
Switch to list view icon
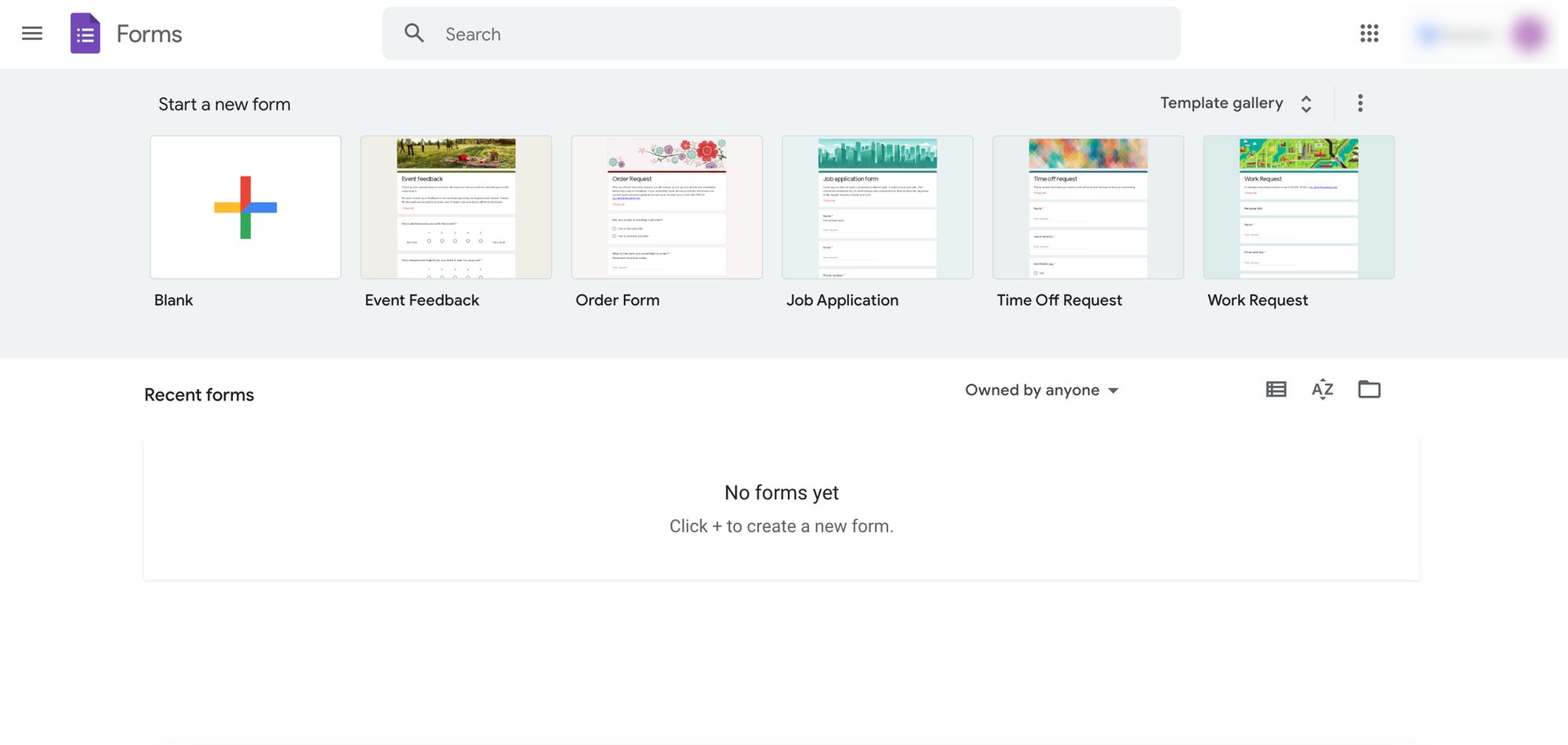click(x=1276, y=389)
